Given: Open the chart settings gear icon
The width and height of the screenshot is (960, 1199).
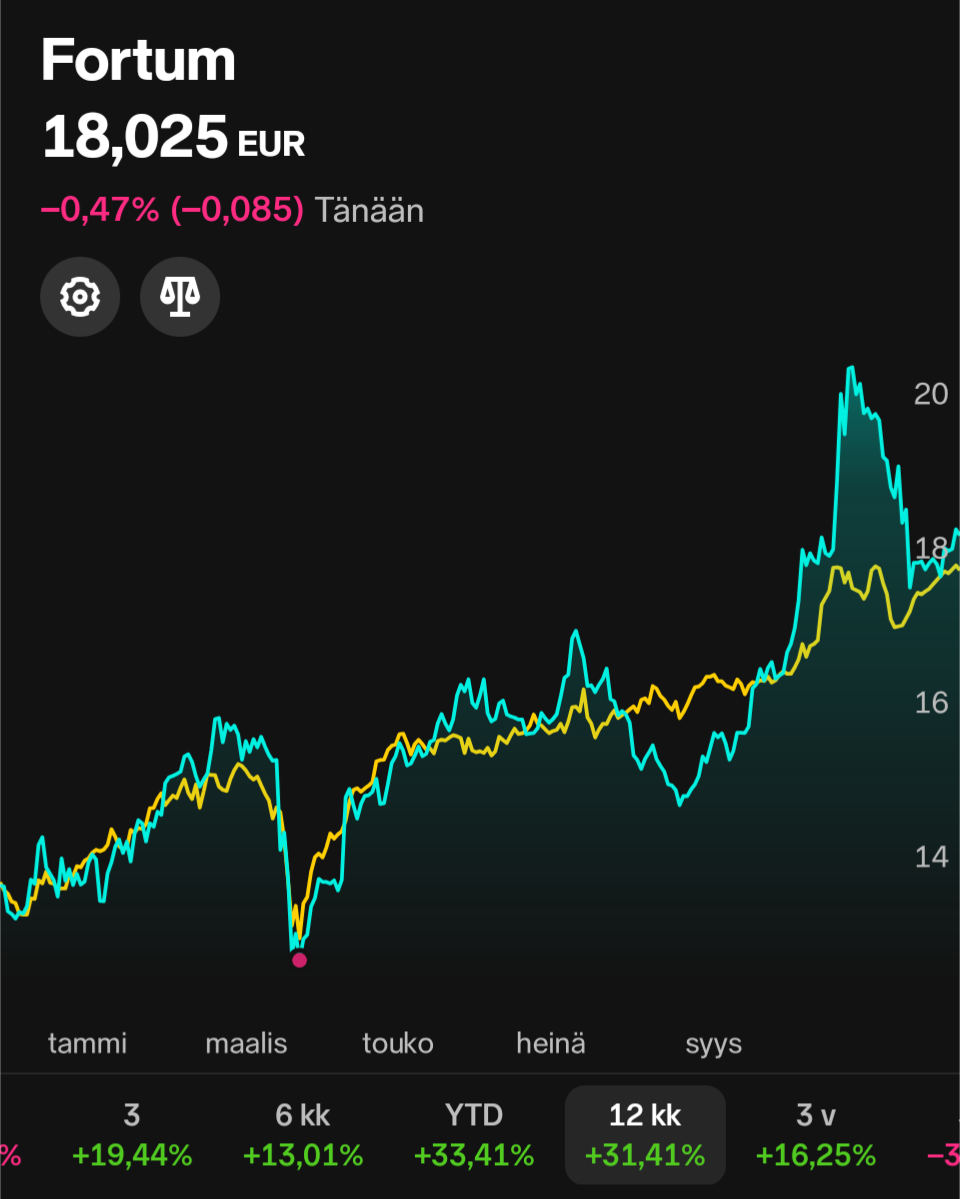Looking at the screenshot, I should tap(80, 297).
